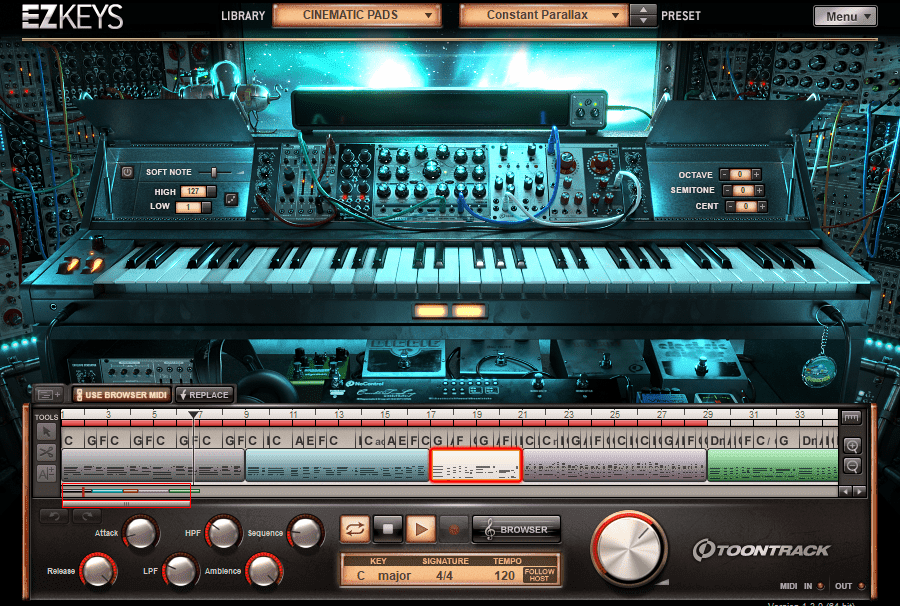Image resolution: width=900 pixels, height=606 pixels.
Task: Click the HPF knob
Action: [223, 533]
